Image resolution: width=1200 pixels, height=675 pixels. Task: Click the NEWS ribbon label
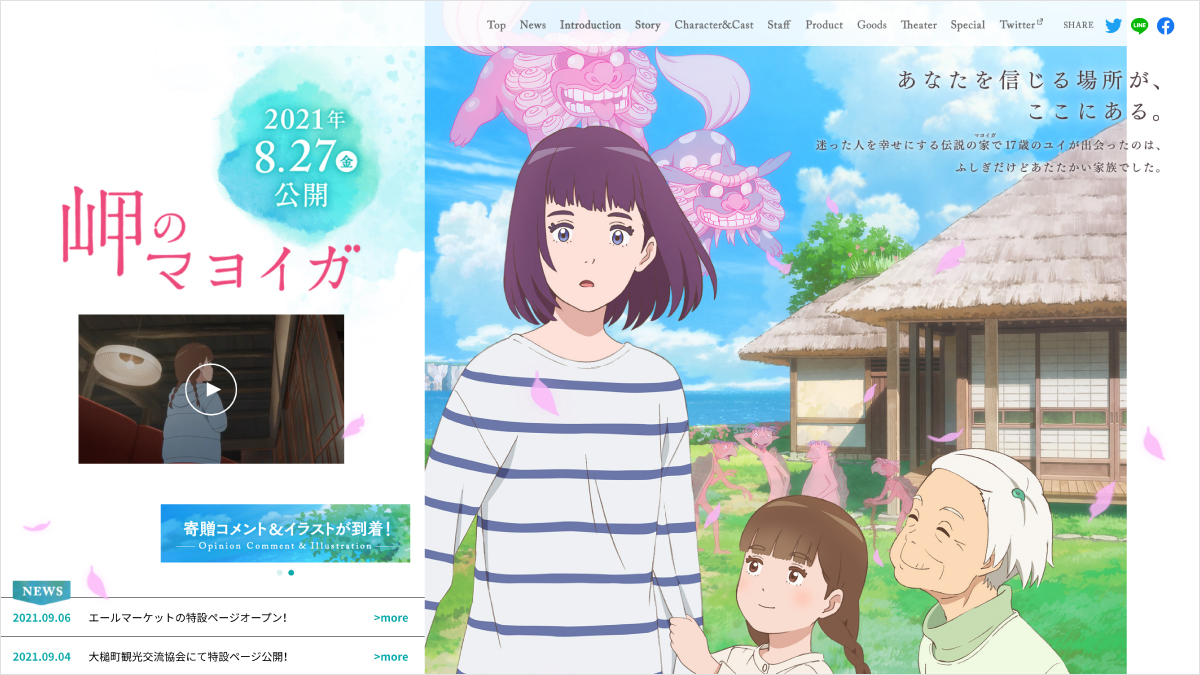click(42, 592)
